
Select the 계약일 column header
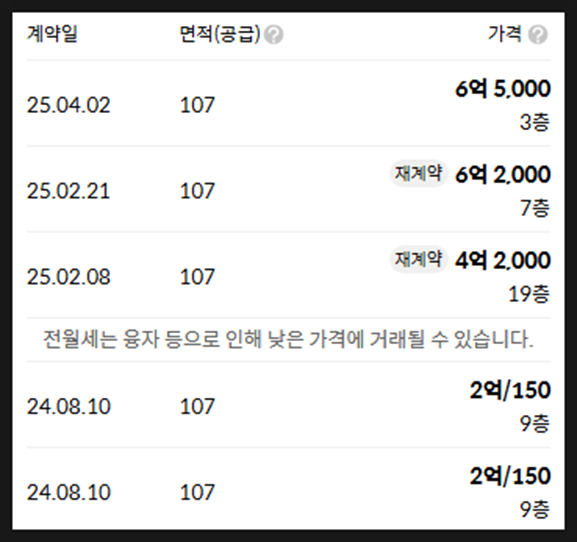click(x=52, y=34)
